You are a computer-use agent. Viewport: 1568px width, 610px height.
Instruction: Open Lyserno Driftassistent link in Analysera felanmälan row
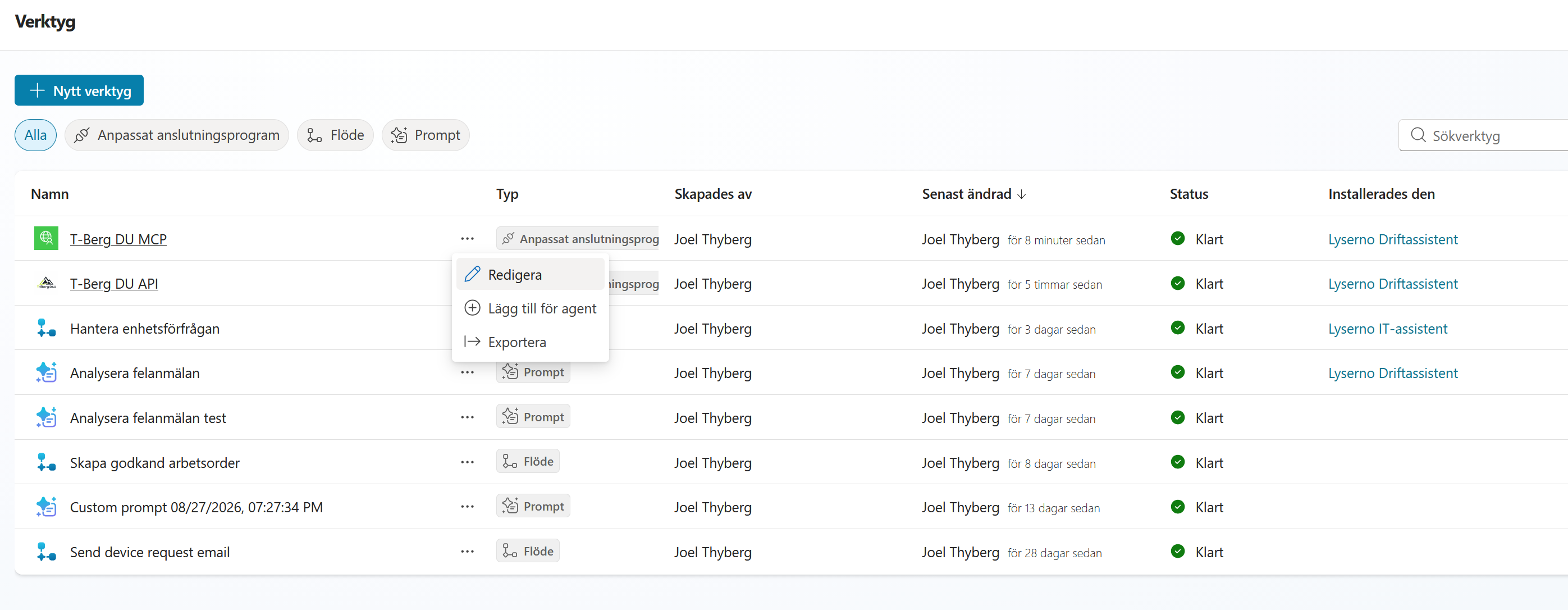point(1393,373)
